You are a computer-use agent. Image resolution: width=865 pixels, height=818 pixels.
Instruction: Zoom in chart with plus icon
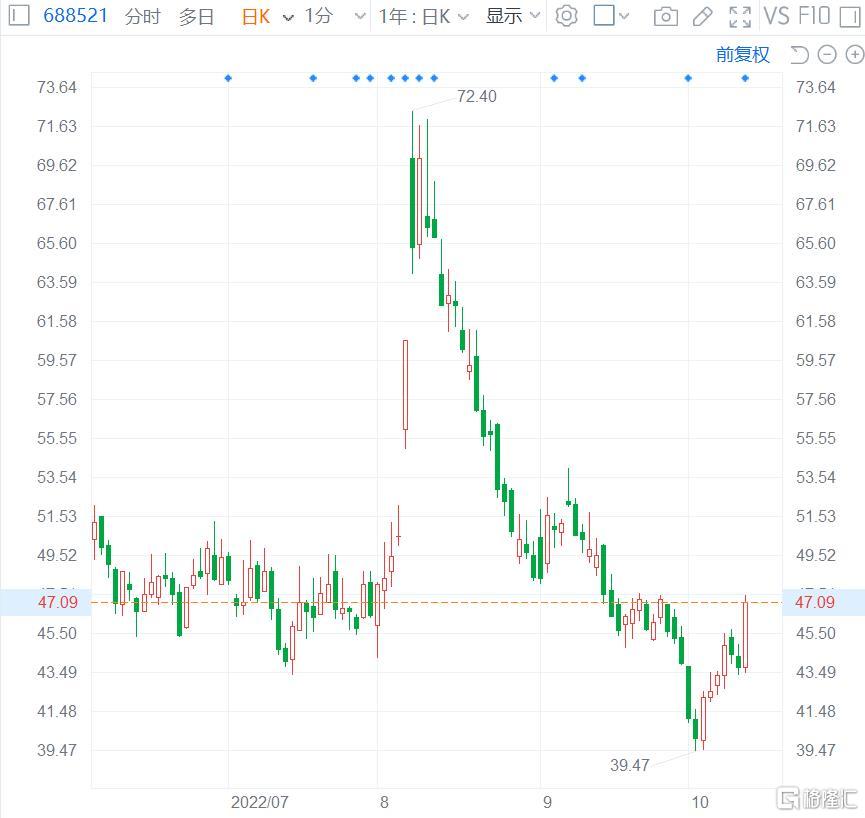click(855, 55)
